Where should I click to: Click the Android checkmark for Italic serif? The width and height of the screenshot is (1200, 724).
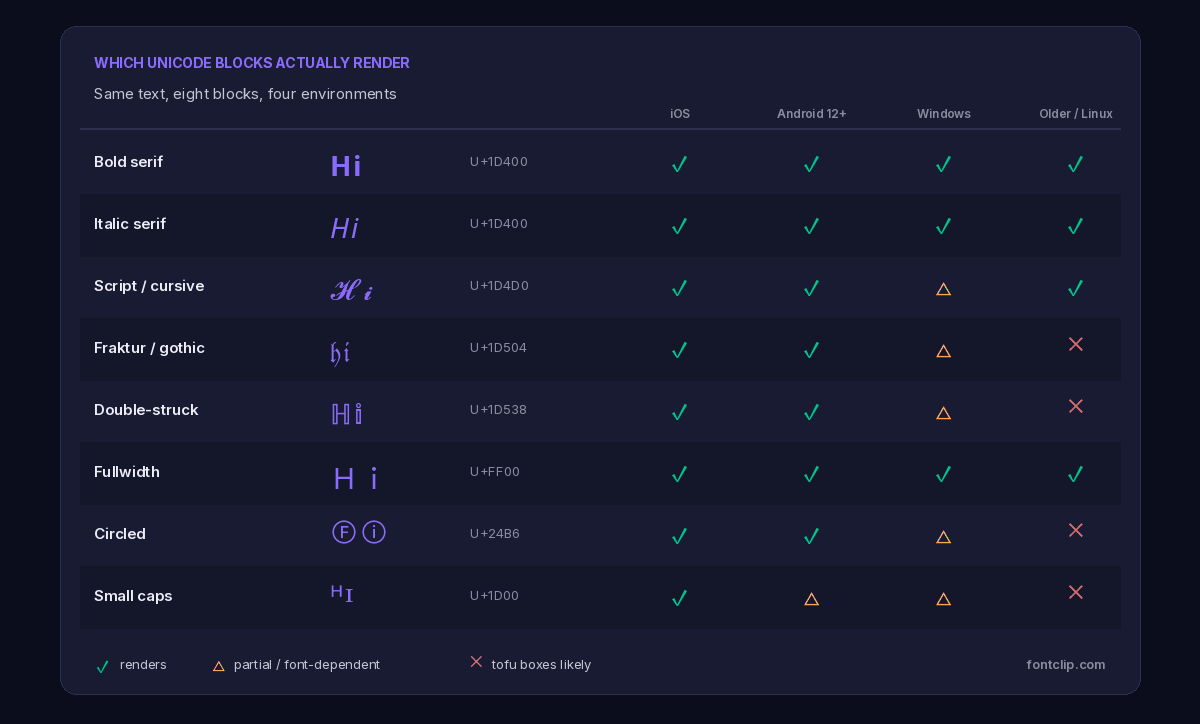[811, 226]
